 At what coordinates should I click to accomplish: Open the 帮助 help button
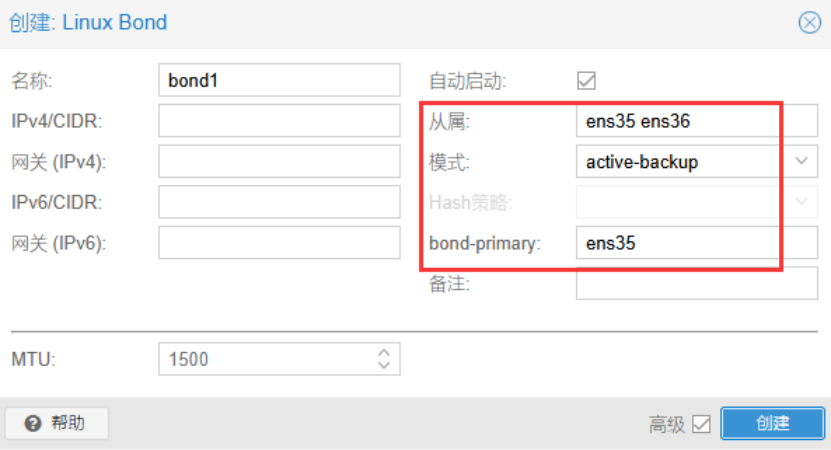[56, 424]
